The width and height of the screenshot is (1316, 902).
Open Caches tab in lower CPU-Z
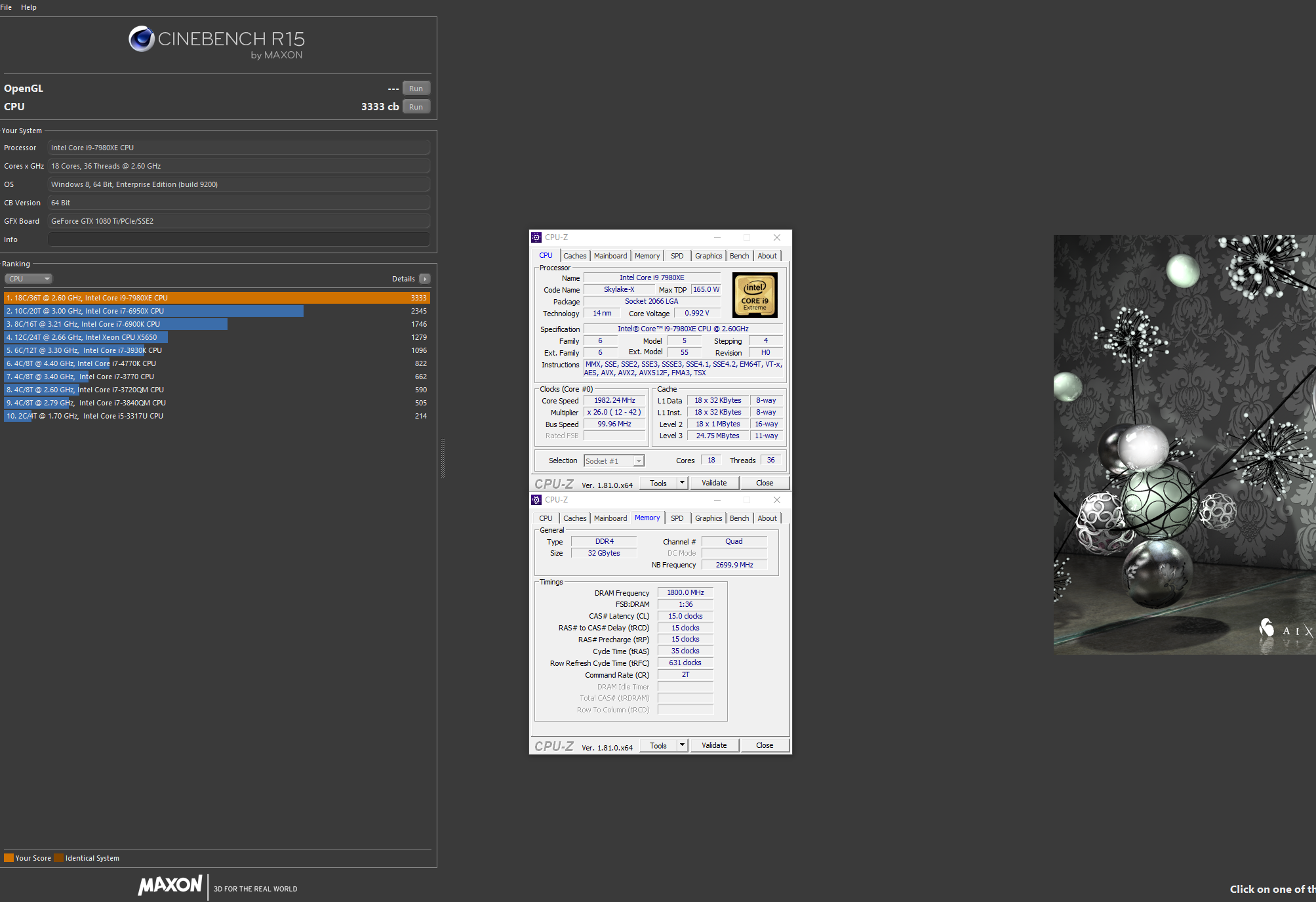575,518
